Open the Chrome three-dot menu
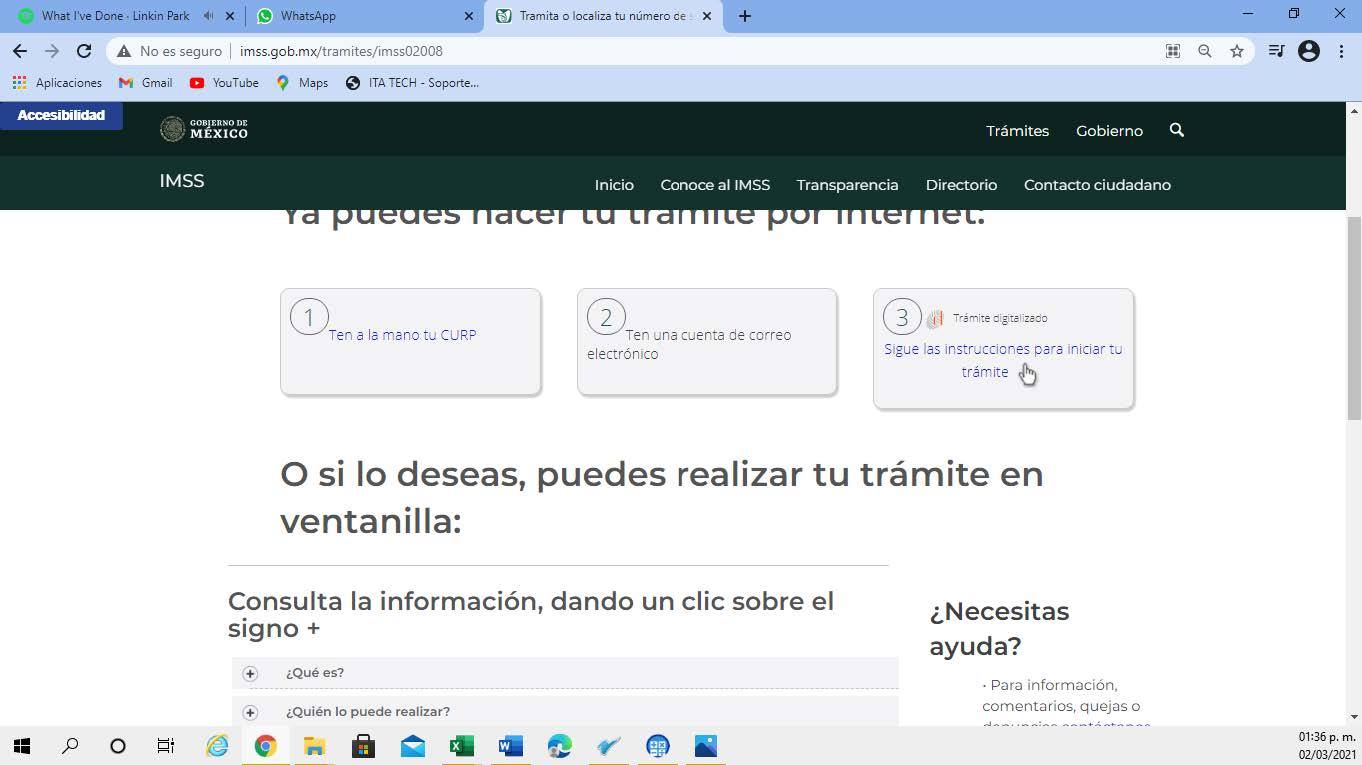This screenshot has width=1362, height=765. (x=1342, y=51)
